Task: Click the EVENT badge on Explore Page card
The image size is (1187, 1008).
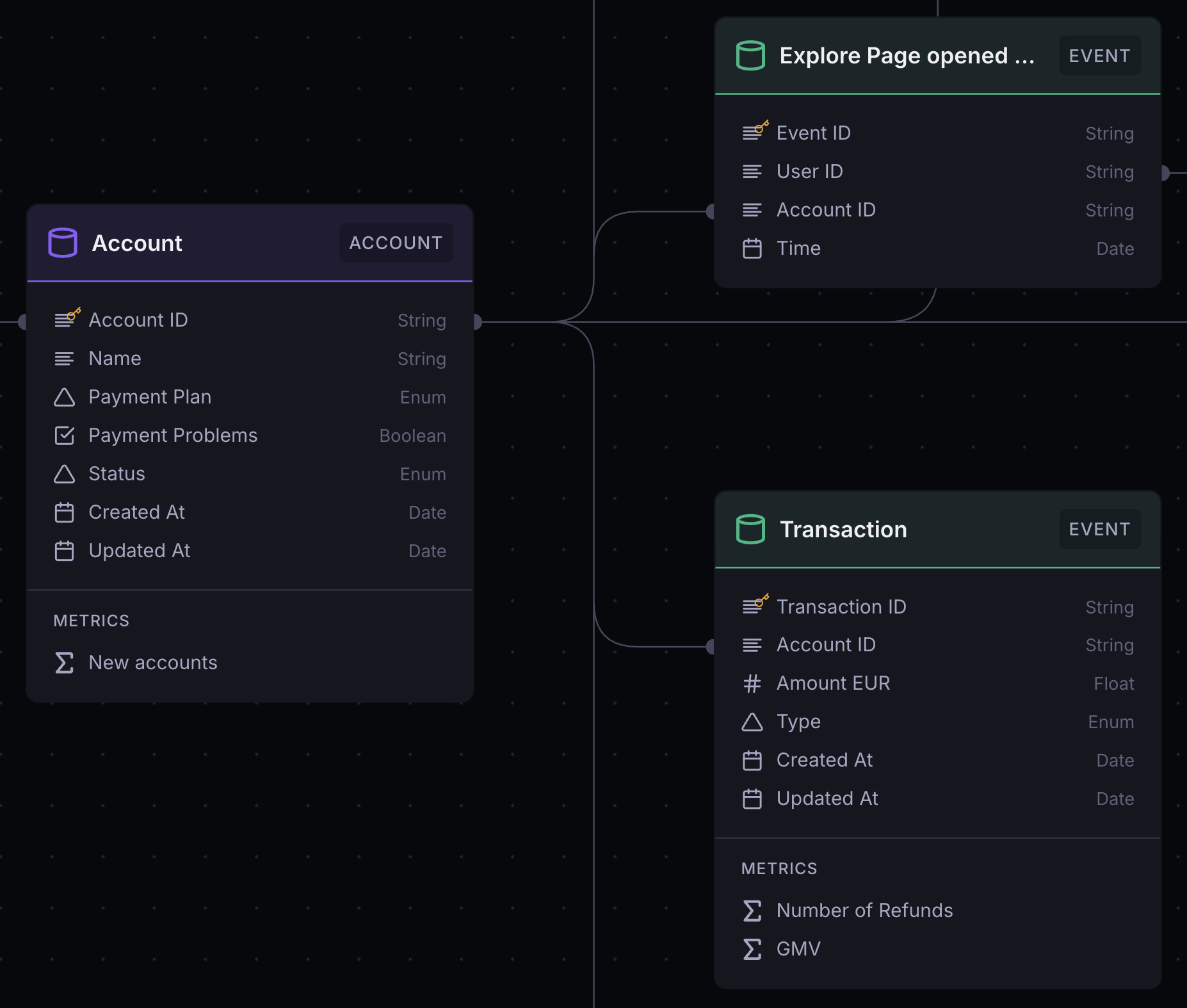Action: click(x=1099, y=56)
